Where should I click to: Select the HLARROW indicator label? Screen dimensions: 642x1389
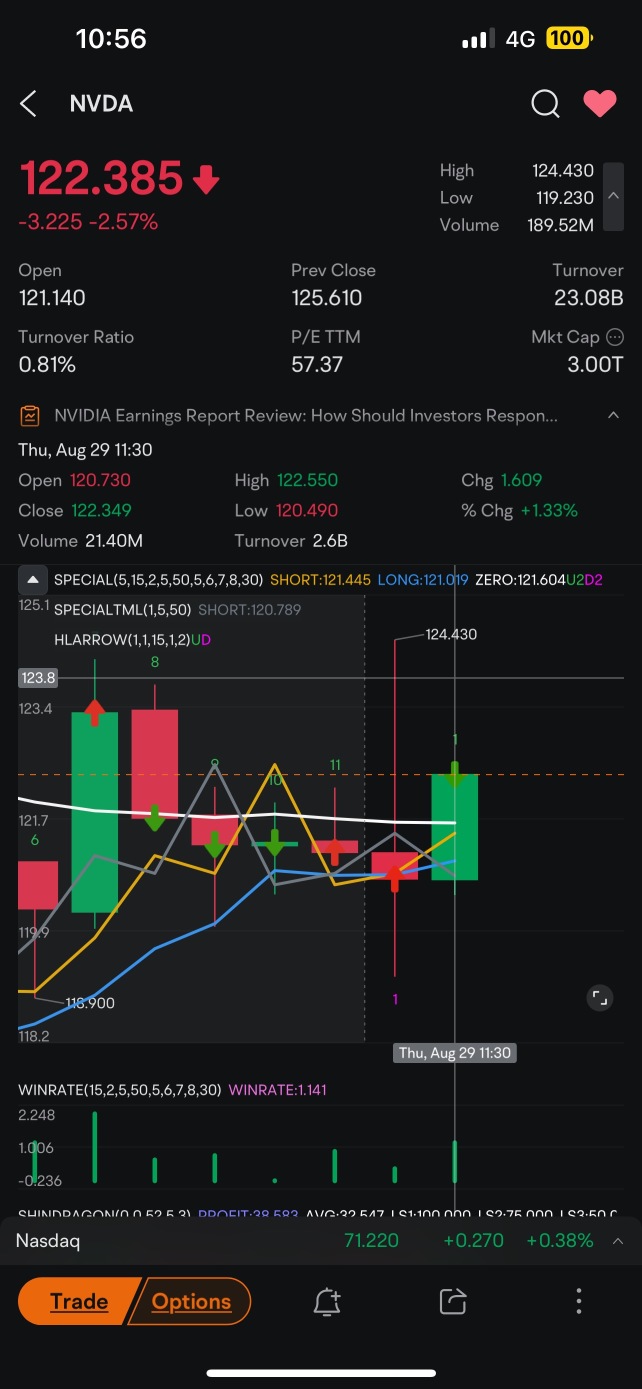[122, 638]
